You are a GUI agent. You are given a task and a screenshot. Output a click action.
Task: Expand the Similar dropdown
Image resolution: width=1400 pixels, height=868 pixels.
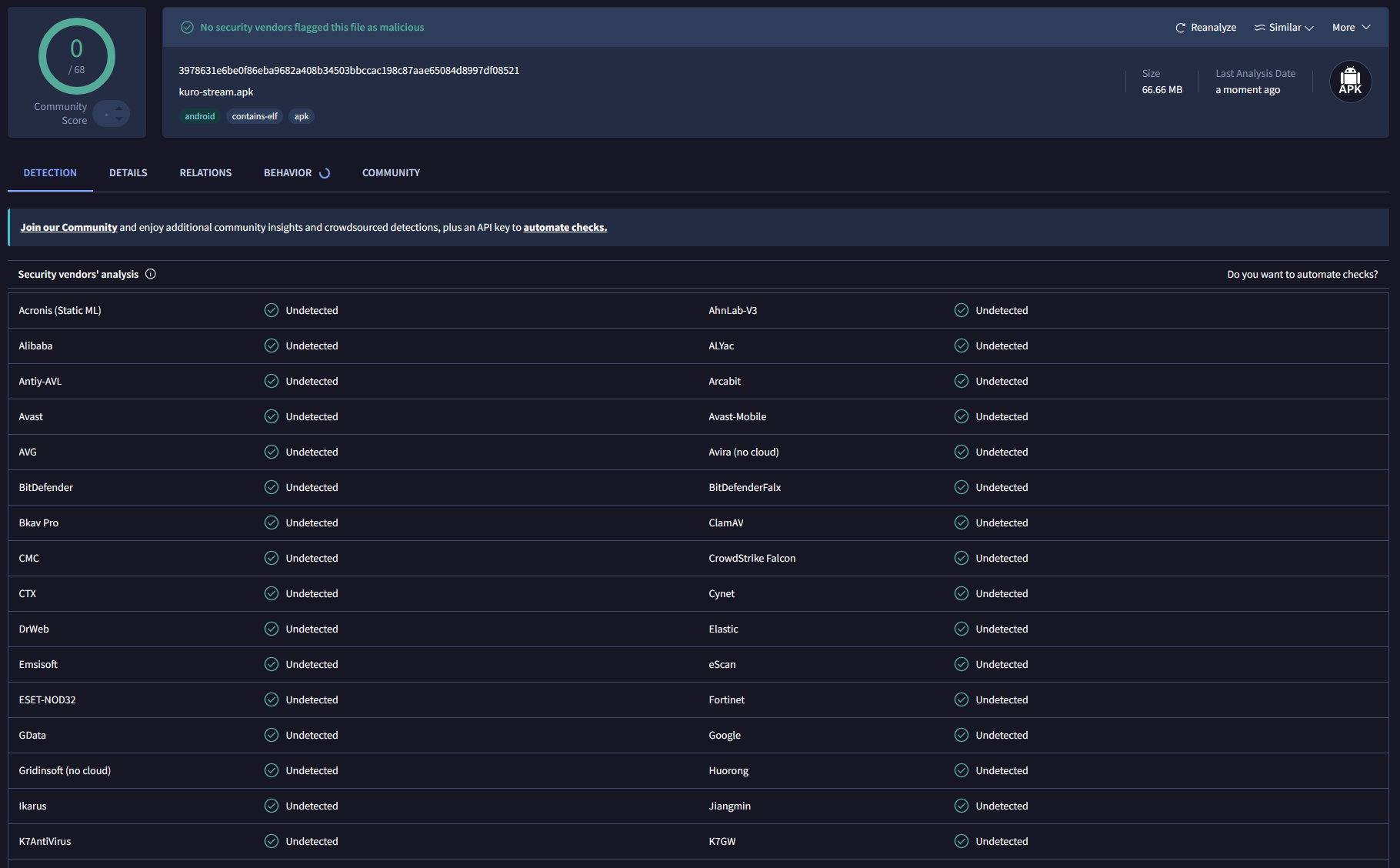coord(1284,28)
